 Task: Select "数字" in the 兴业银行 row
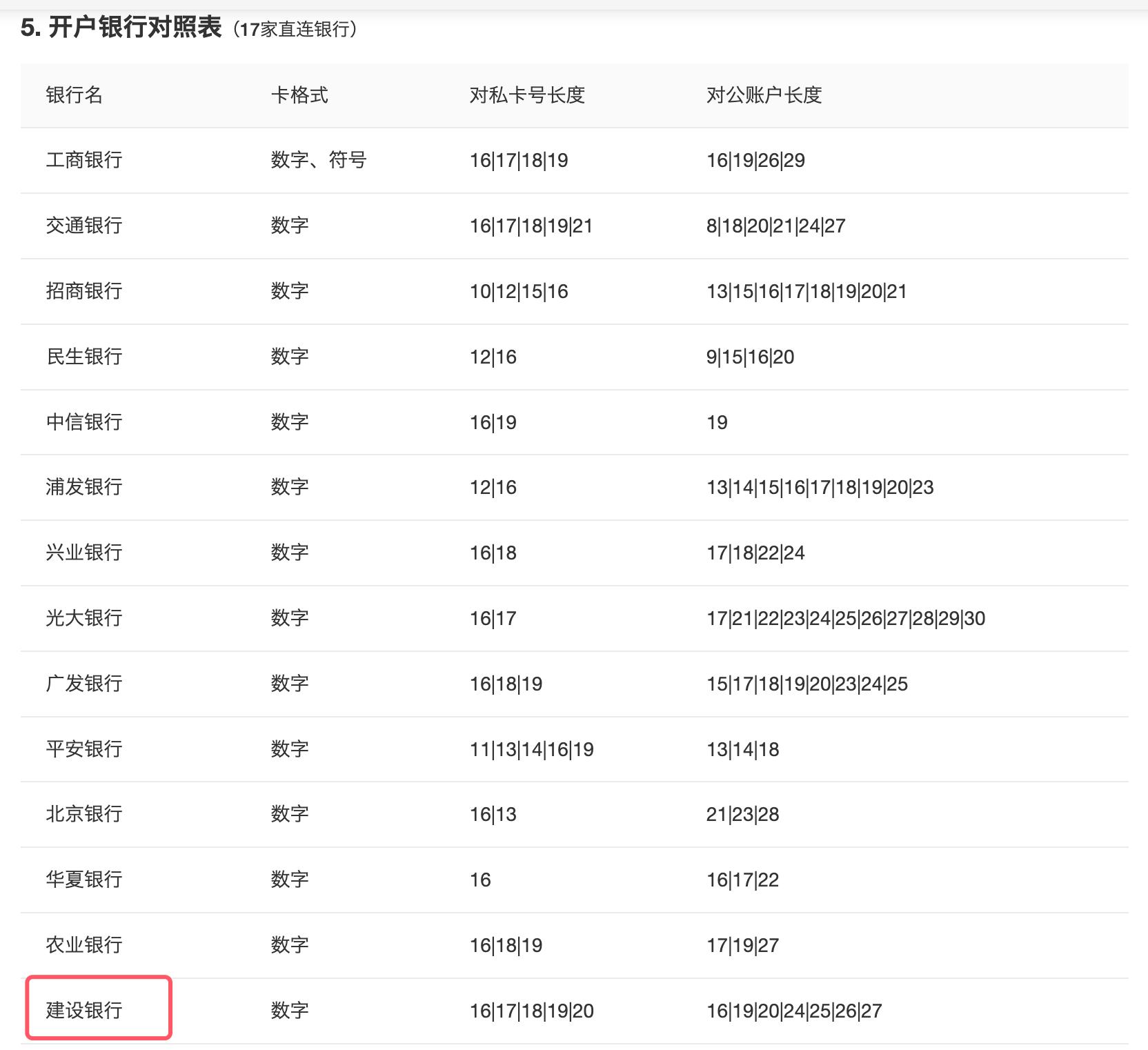[x=290, y=553]
